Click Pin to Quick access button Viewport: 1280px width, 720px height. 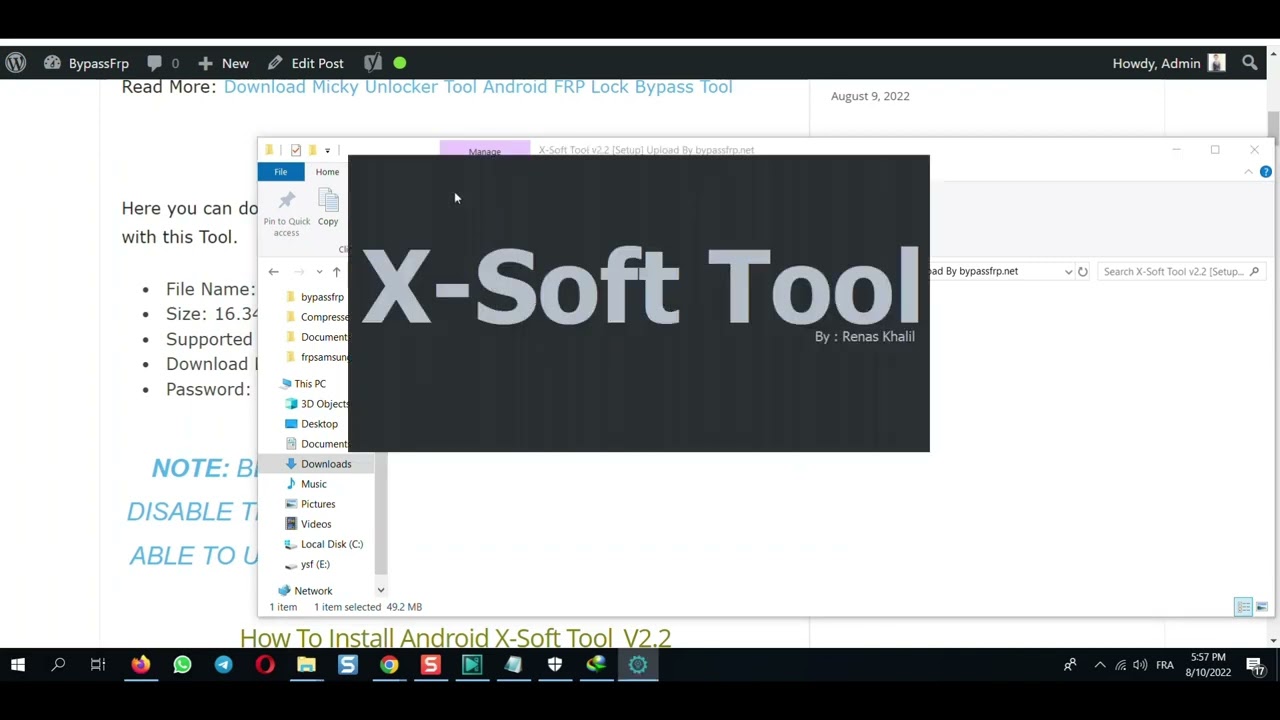click(286, 213)
